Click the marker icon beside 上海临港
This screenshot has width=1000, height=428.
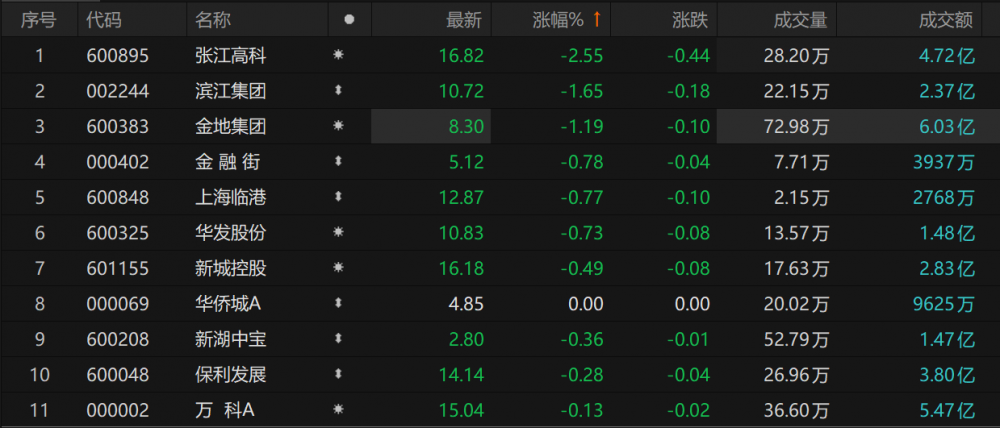tap(338, 197)
